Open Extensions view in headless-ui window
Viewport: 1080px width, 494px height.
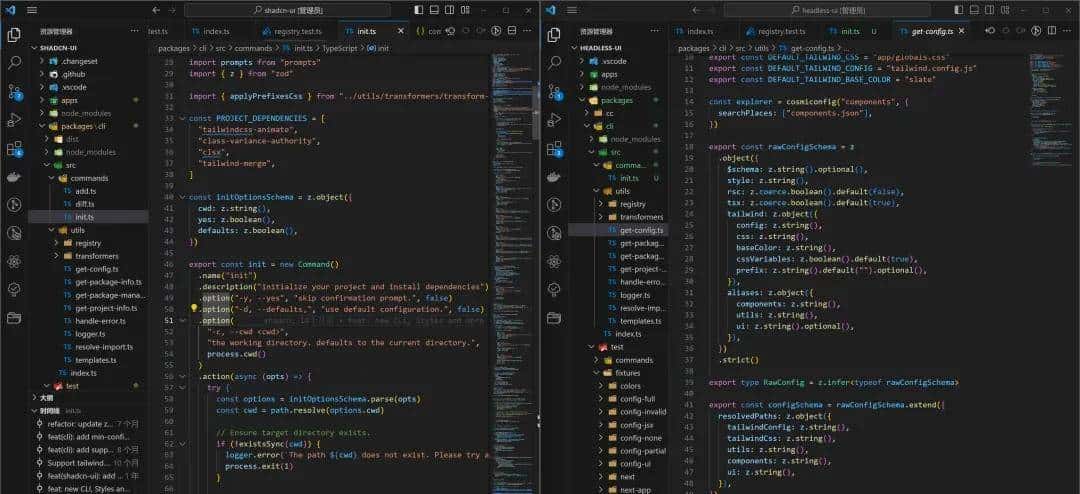point(554,148)
